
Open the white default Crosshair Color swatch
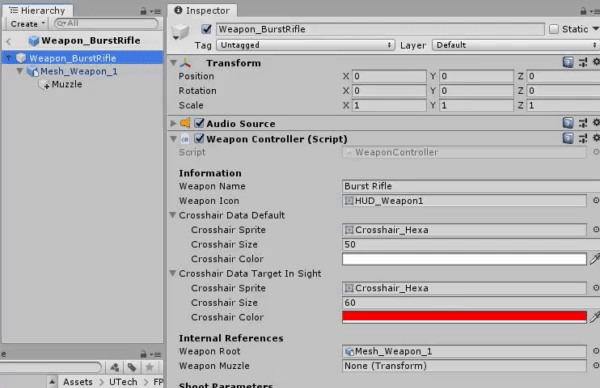click(x=464, y=259)
